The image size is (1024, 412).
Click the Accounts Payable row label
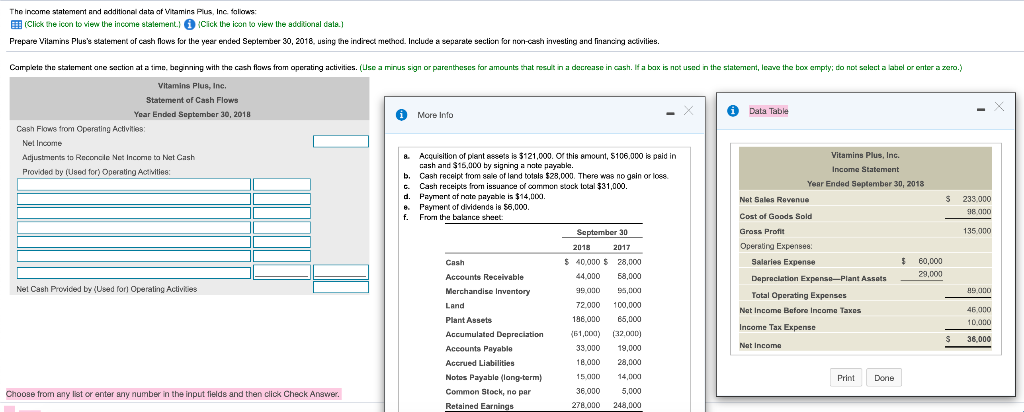click(x=479, y=349)
